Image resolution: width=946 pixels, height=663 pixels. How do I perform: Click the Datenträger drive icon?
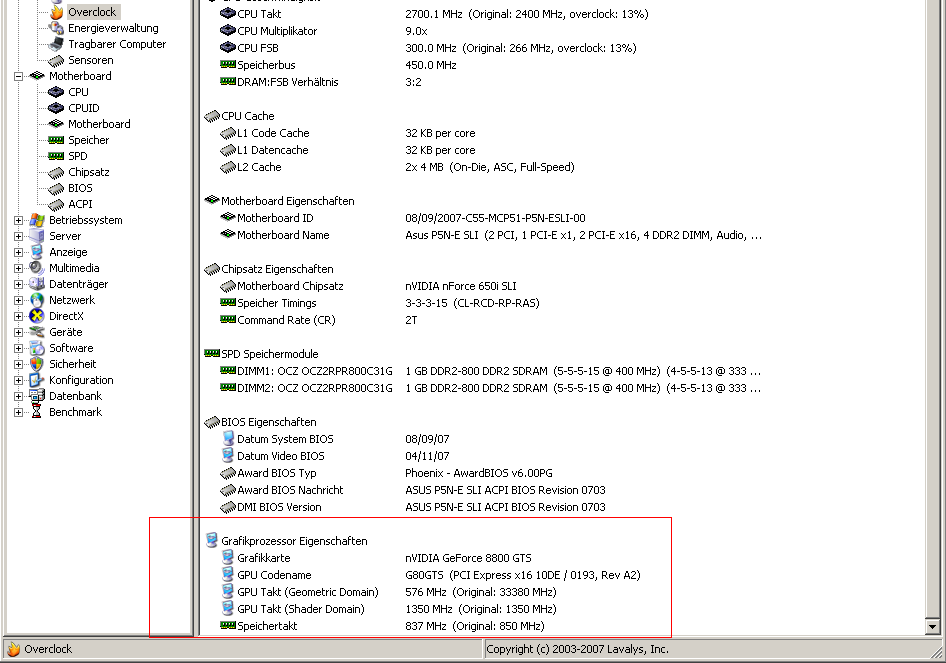pyautogui.click(x=37, y=284)
